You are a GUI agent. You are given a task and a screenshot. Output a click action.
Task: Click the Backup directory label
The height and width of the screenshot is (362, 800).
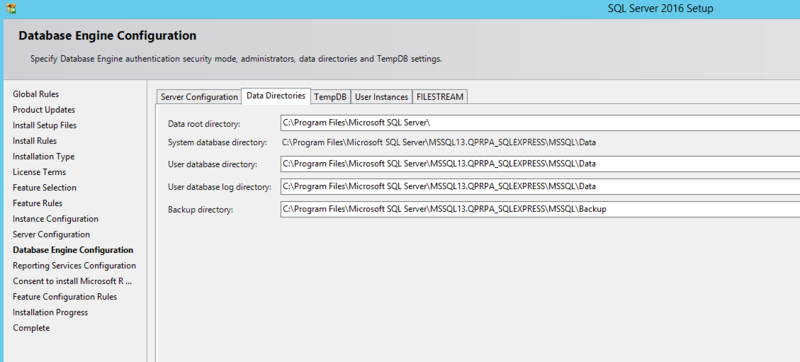tap(201, 210)
